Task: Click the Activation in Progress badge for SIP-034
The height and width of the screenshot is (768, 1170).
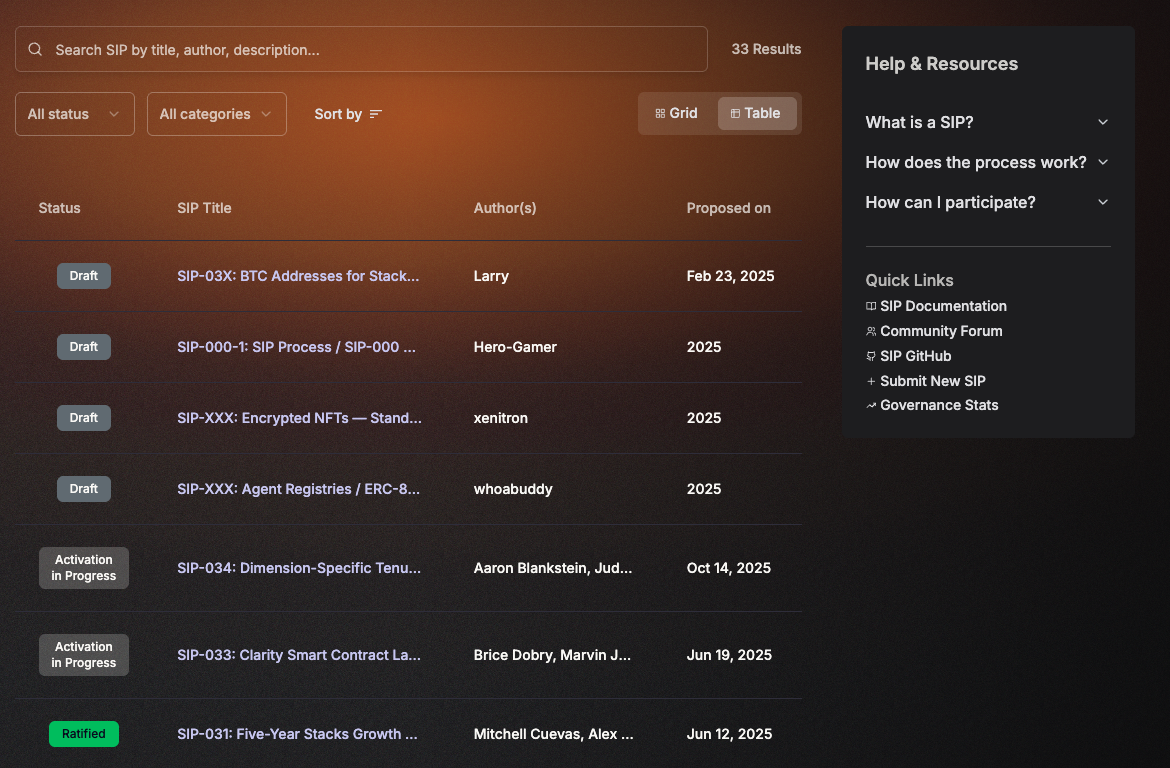Action: pos(84,568)
